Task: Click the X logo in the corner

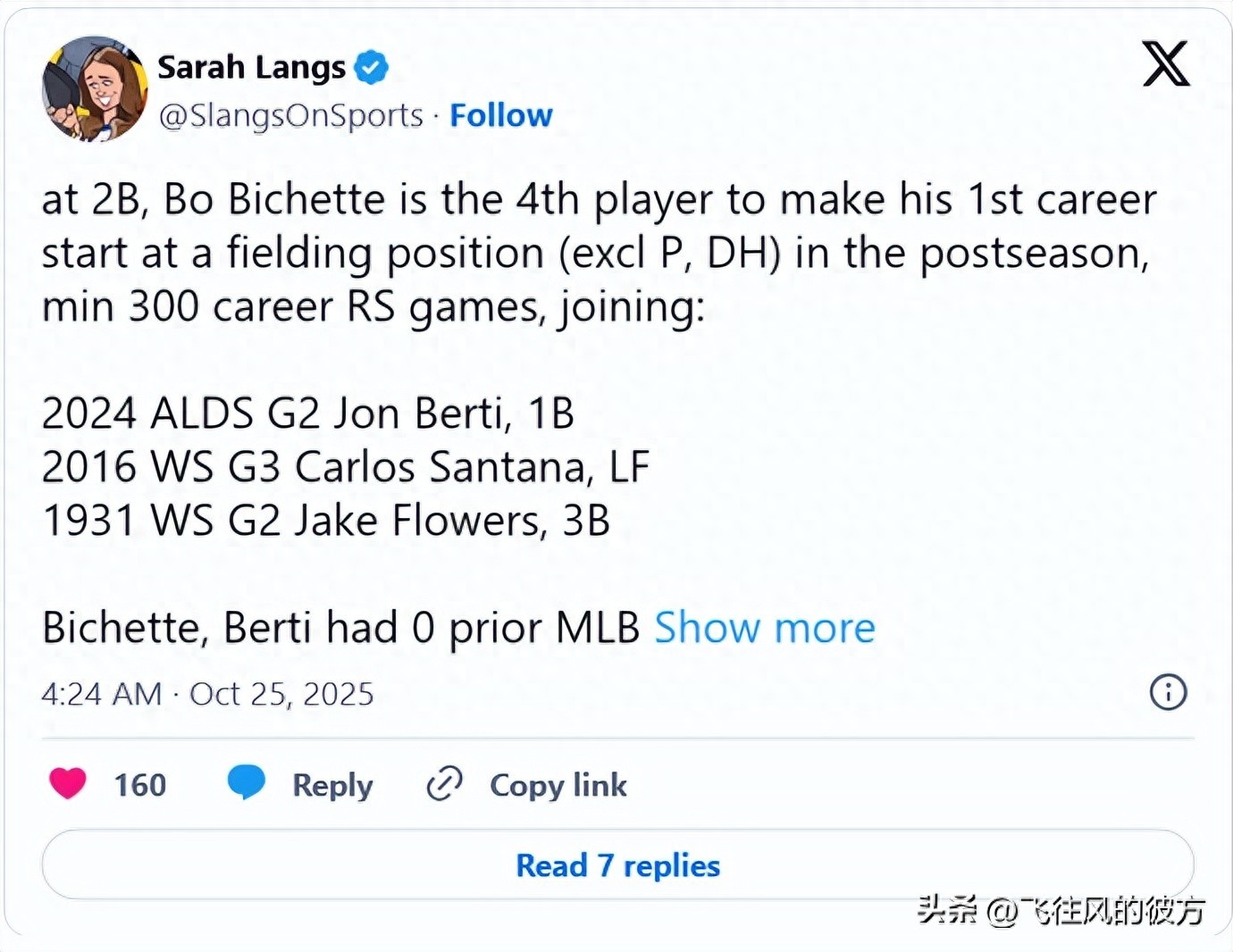Action: click(x=1164, y=63)
